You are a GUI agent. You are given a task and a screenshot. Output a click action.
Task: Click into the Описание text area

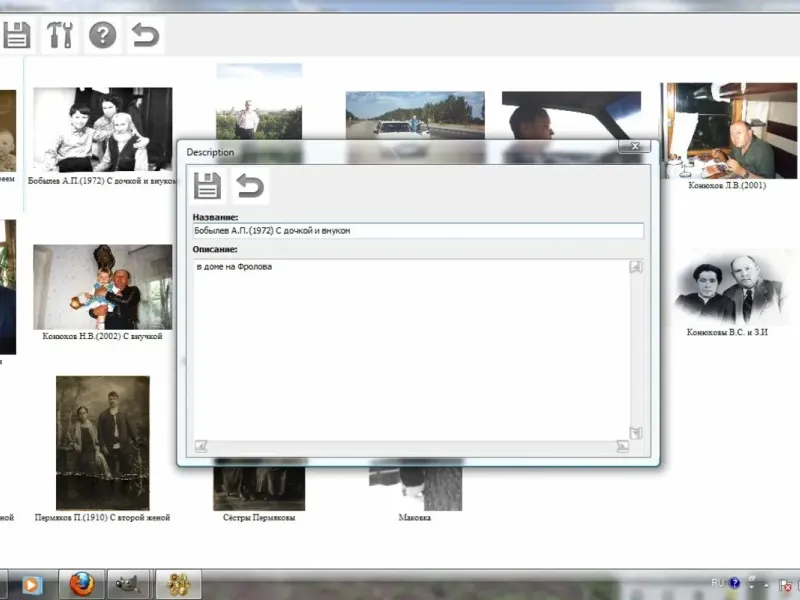point(411,350)
